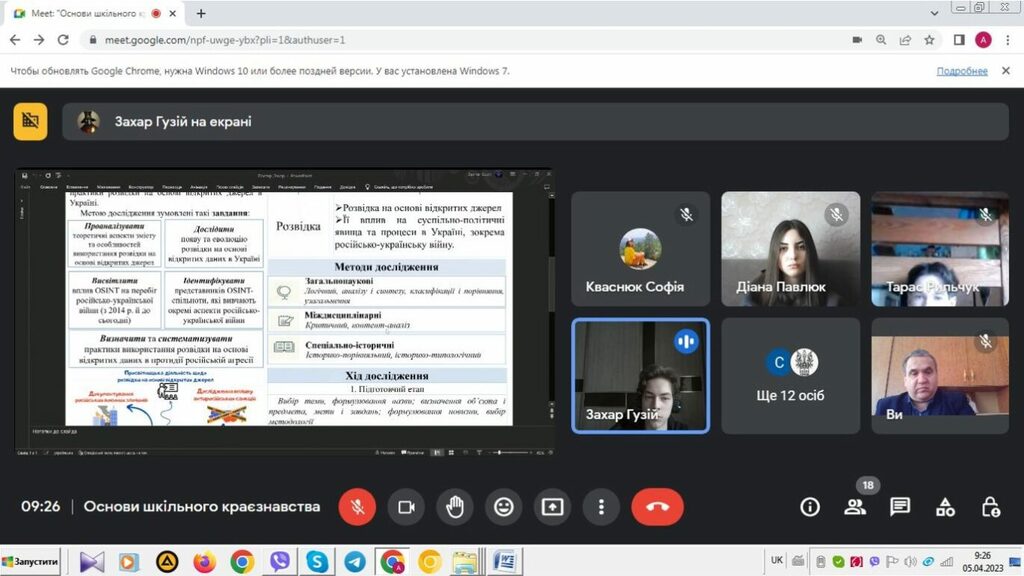The width and height of the screenshot is (1024, 576).
Task: Open a new browser tab
Action: click(201, 14)
